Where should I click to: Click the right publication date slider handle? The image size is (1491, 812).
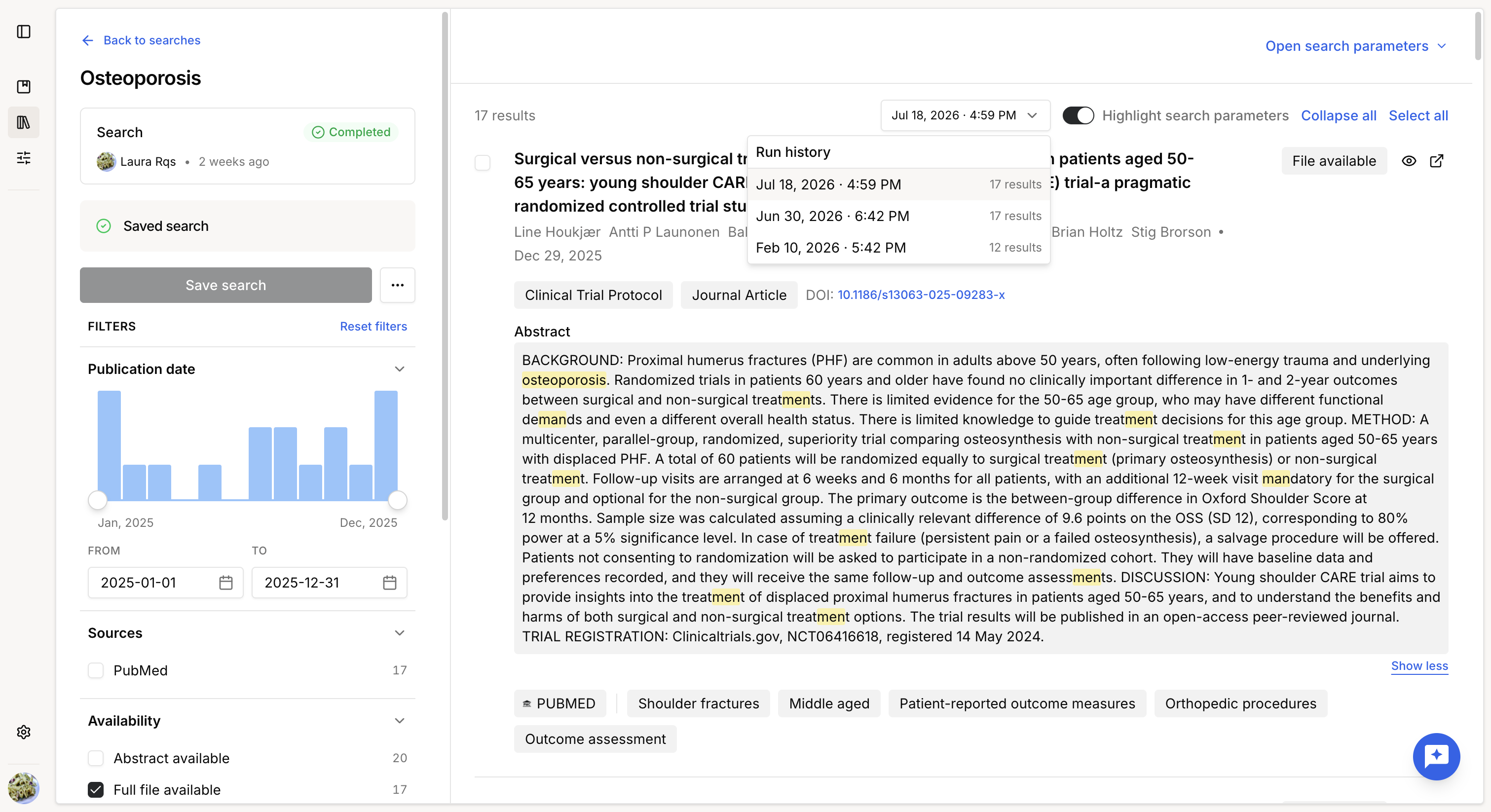click(x=398, y=500)
